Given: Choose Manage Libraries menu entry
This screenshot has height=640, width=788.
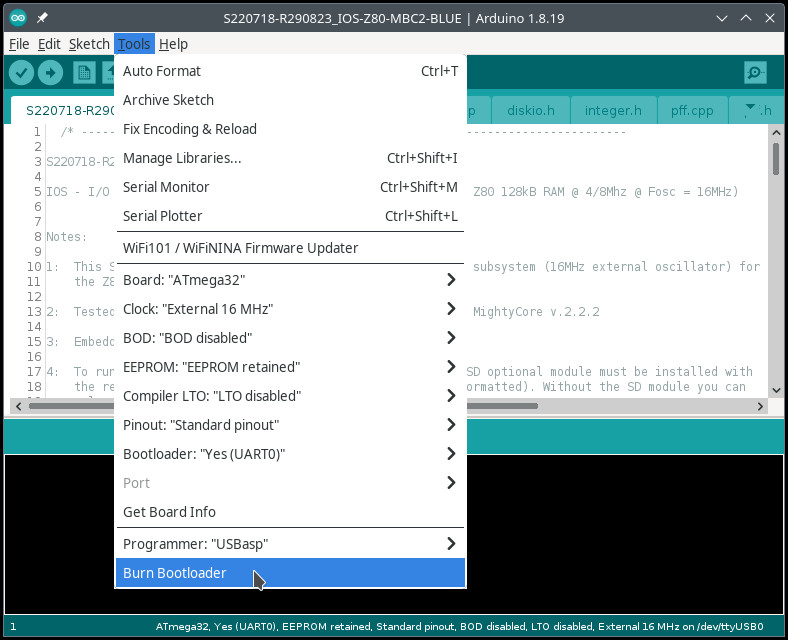Looking at the screenshot, I should coord(290,158).
